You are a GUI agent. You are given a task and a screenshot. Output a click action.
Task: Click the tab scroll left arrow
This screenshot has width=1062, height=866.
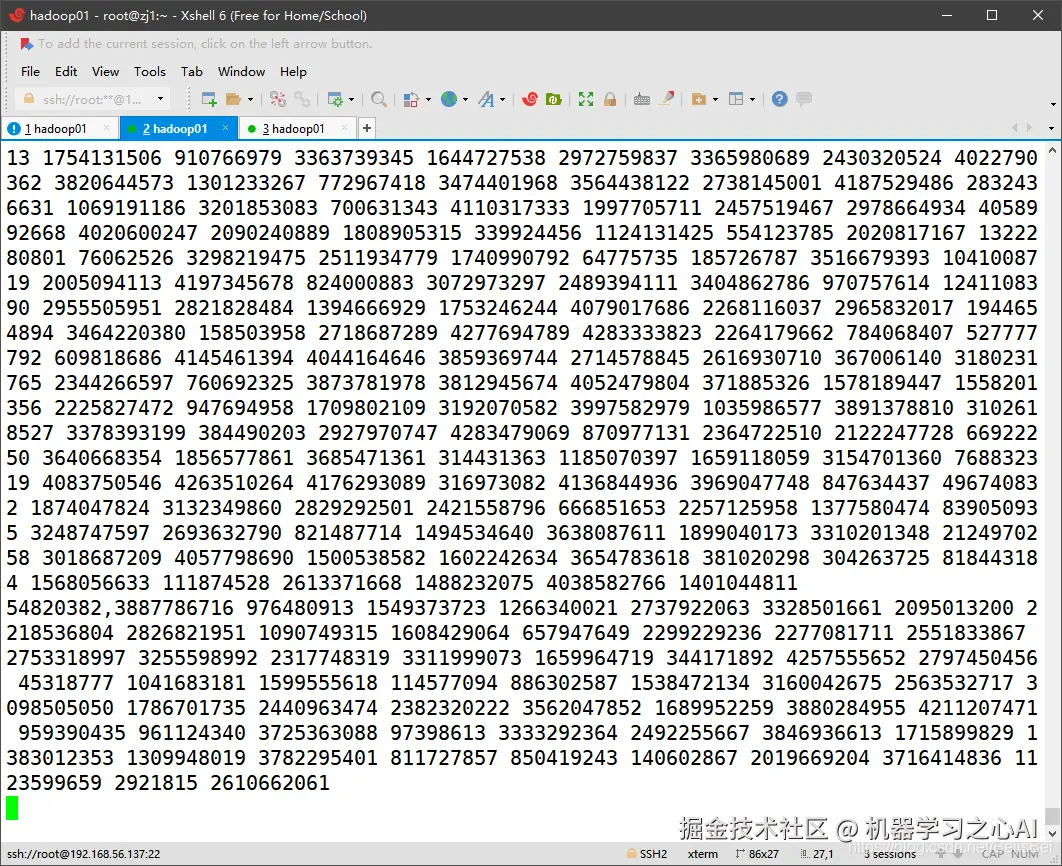pos(1015,127)
